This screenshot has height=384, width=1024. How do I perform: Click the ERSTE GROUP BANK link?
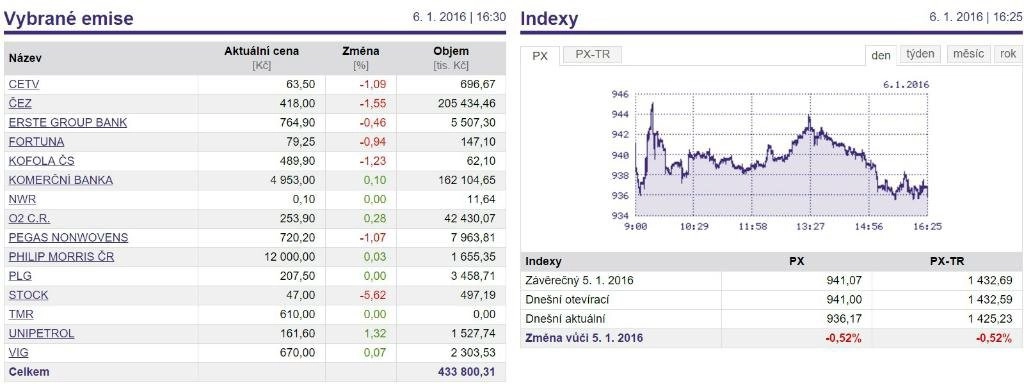68,123
